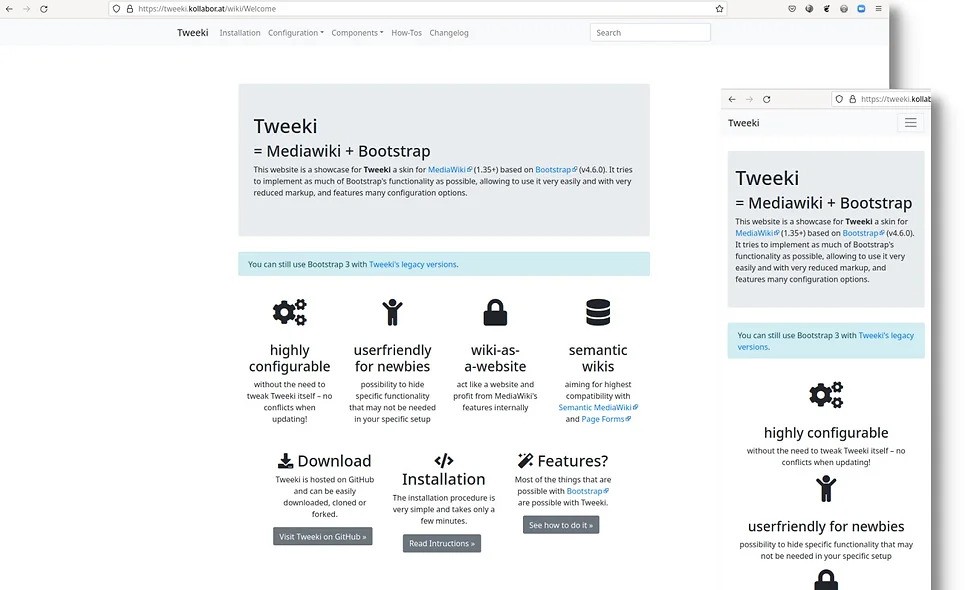Click the 'Download' heading text
This screenshot has width=965, height=590.
coord(334,461)
